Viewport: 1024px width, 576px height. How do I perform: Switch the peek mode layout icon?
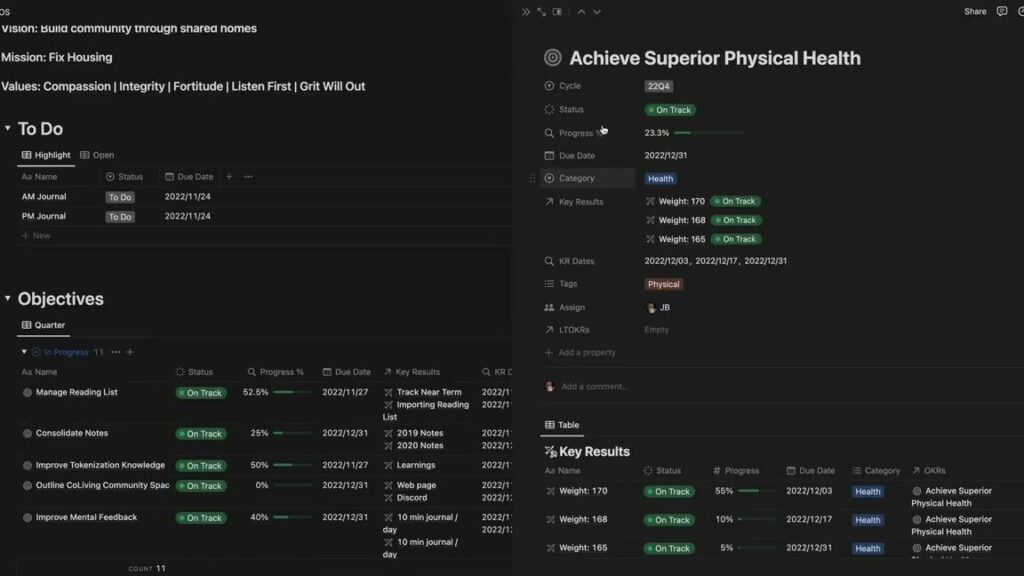click(557, 12)
